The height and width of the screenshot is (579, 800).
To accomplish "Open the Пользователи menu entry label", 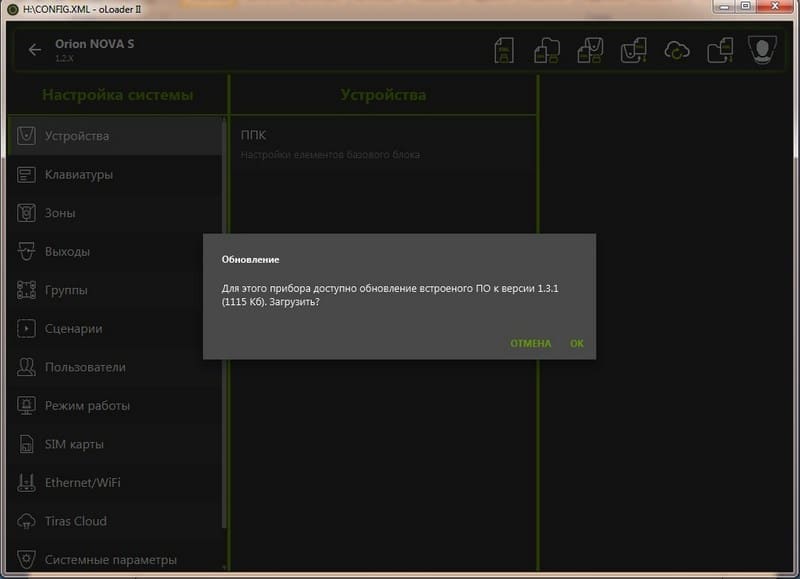I will [85, 367].
